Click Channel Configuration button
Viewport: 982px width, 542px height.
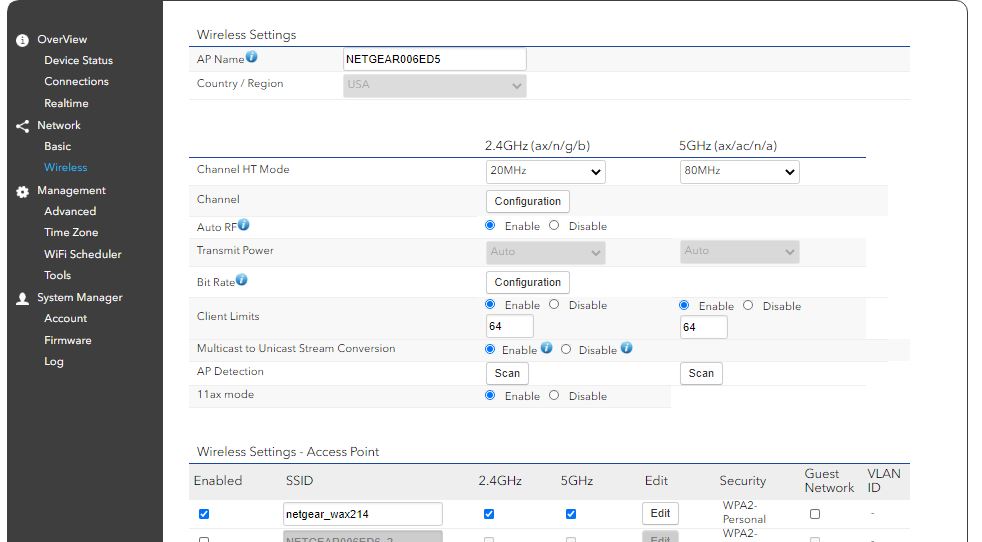point(528,201)
